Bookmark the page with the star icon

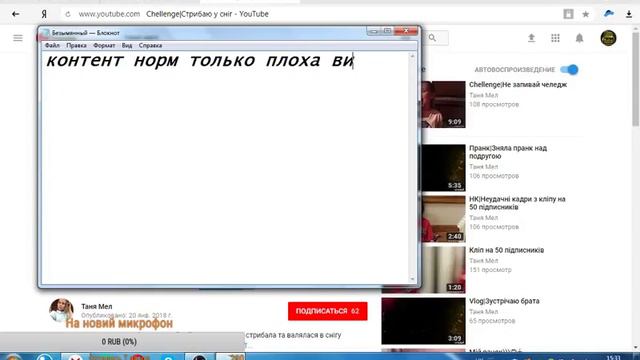point(586,14)
